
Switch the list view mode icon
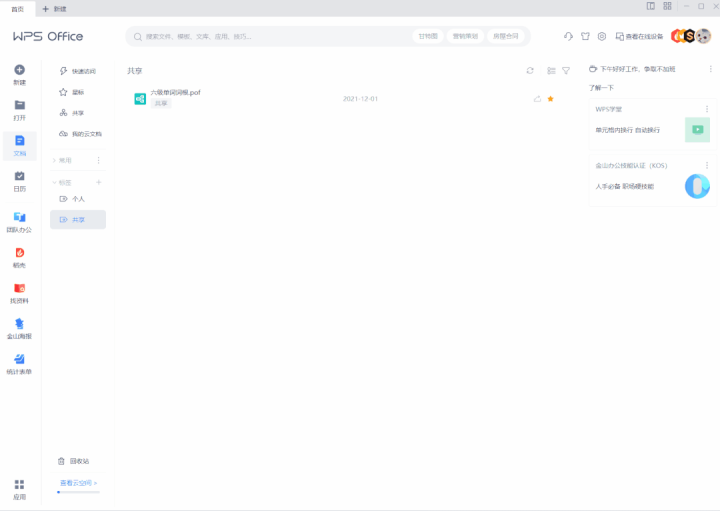coord(551,71)
